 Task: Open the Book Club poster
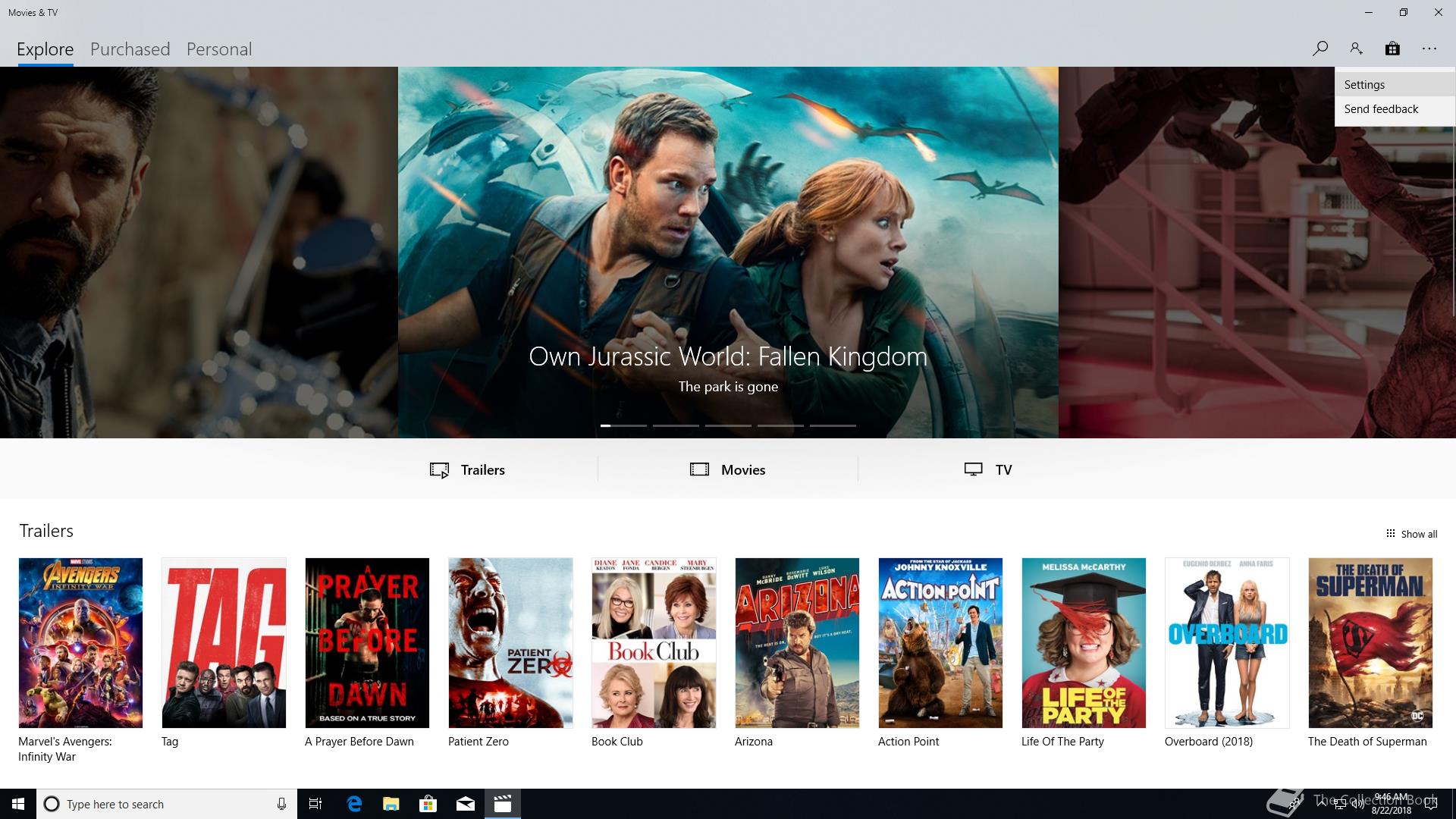[x=654, y=643]
